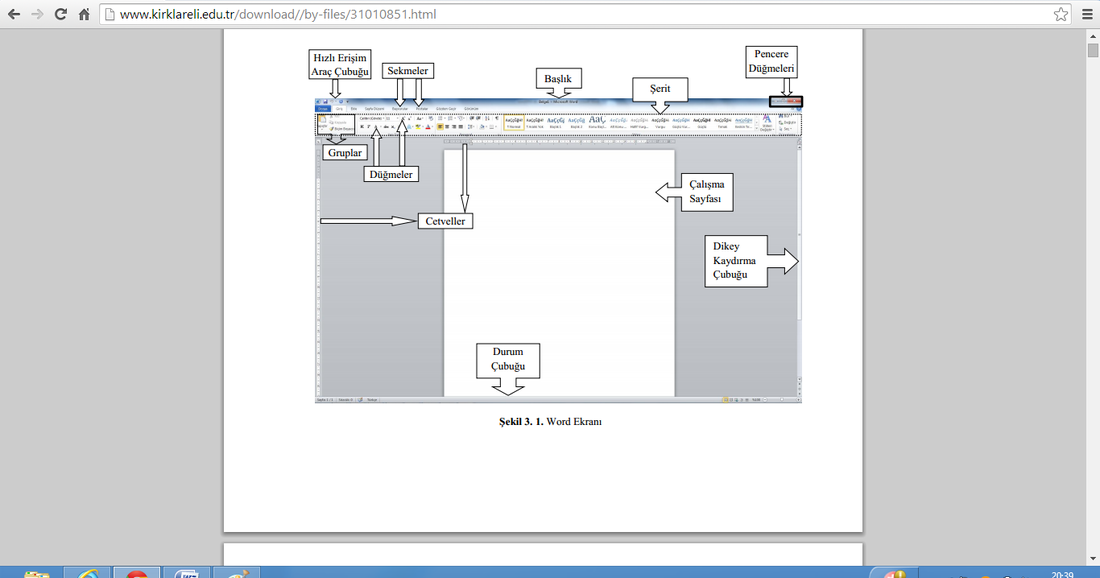Click the center alignment icon
The height and width of the screenshot is (578, 1100).
pyautogui.click(x=448, y=127)
